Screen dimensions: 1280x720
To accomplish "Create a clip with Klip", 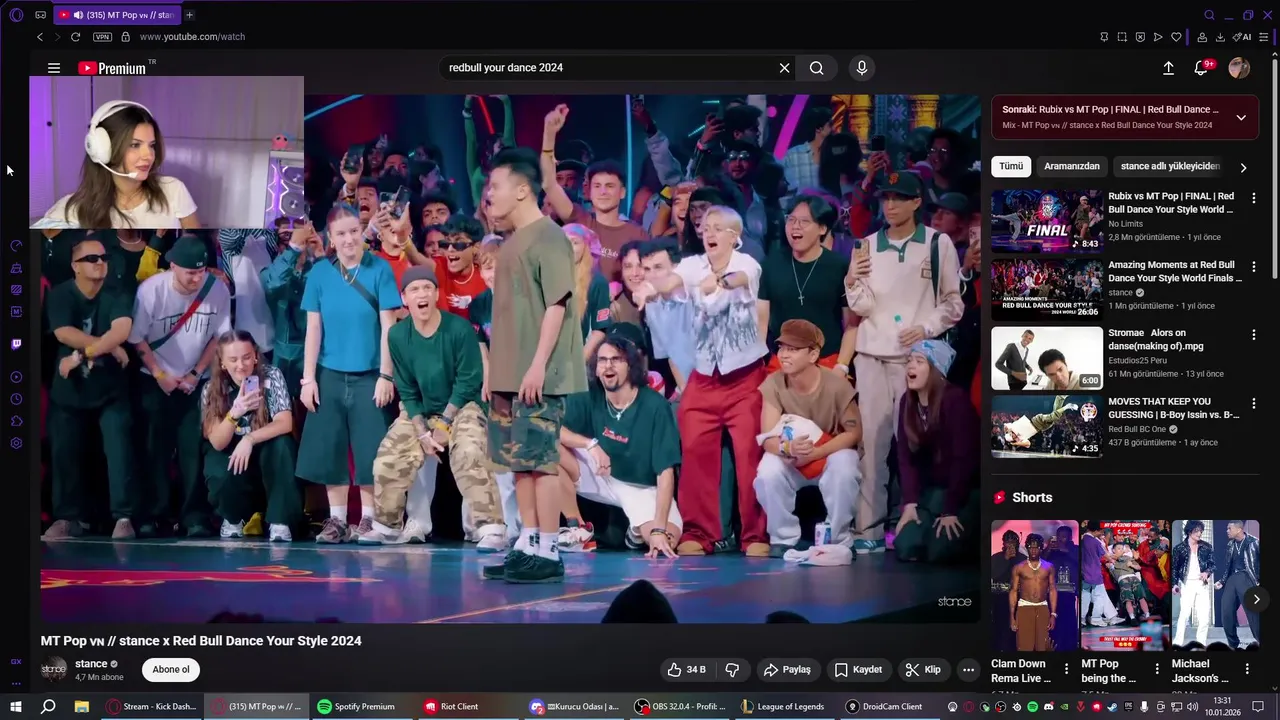I will click(x=923, y=670).
